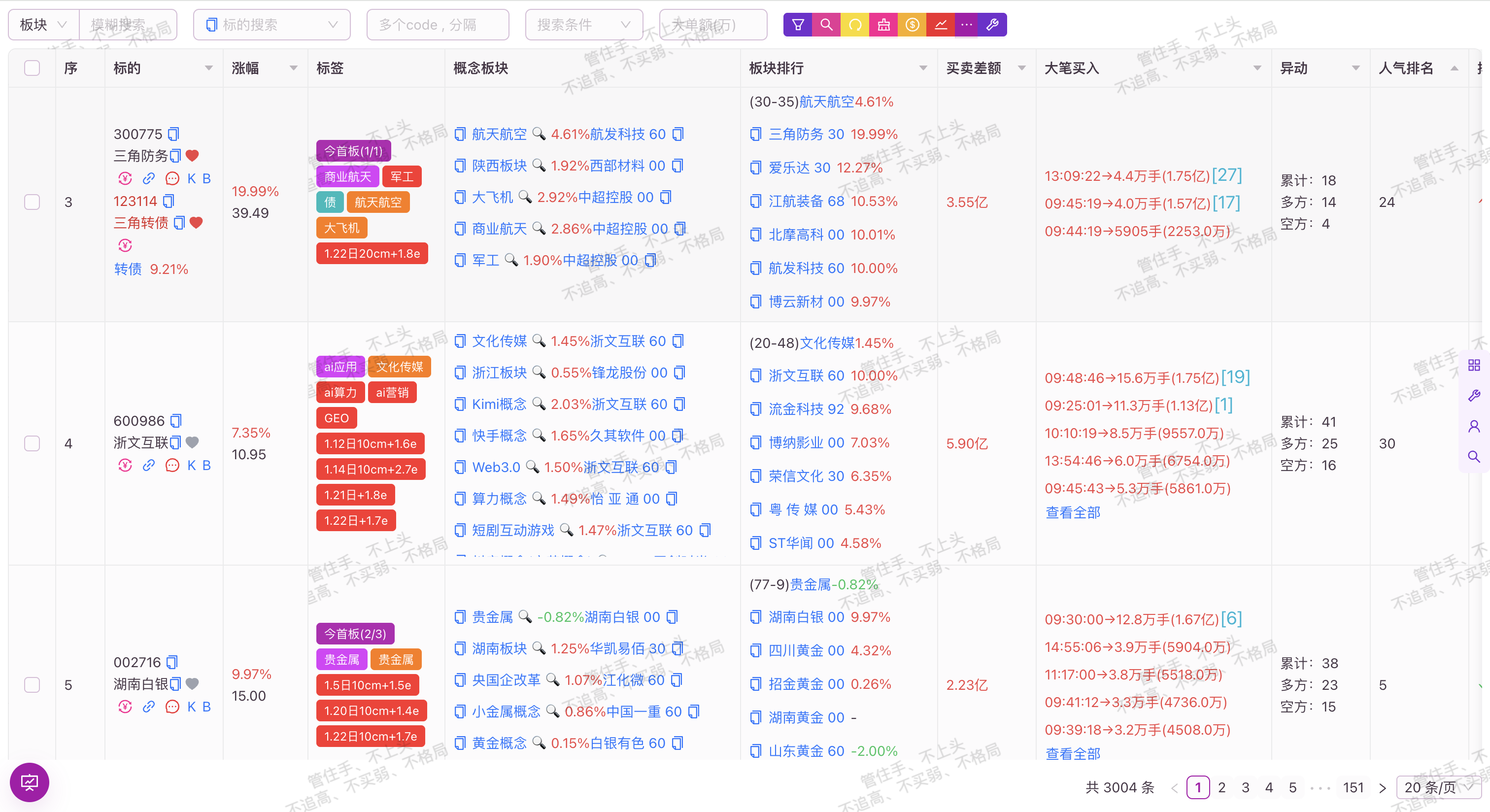Open the 20 条/页 page size dropdown
Viewport: 1490px width, 812px height.
click(x=1438, y=787)
